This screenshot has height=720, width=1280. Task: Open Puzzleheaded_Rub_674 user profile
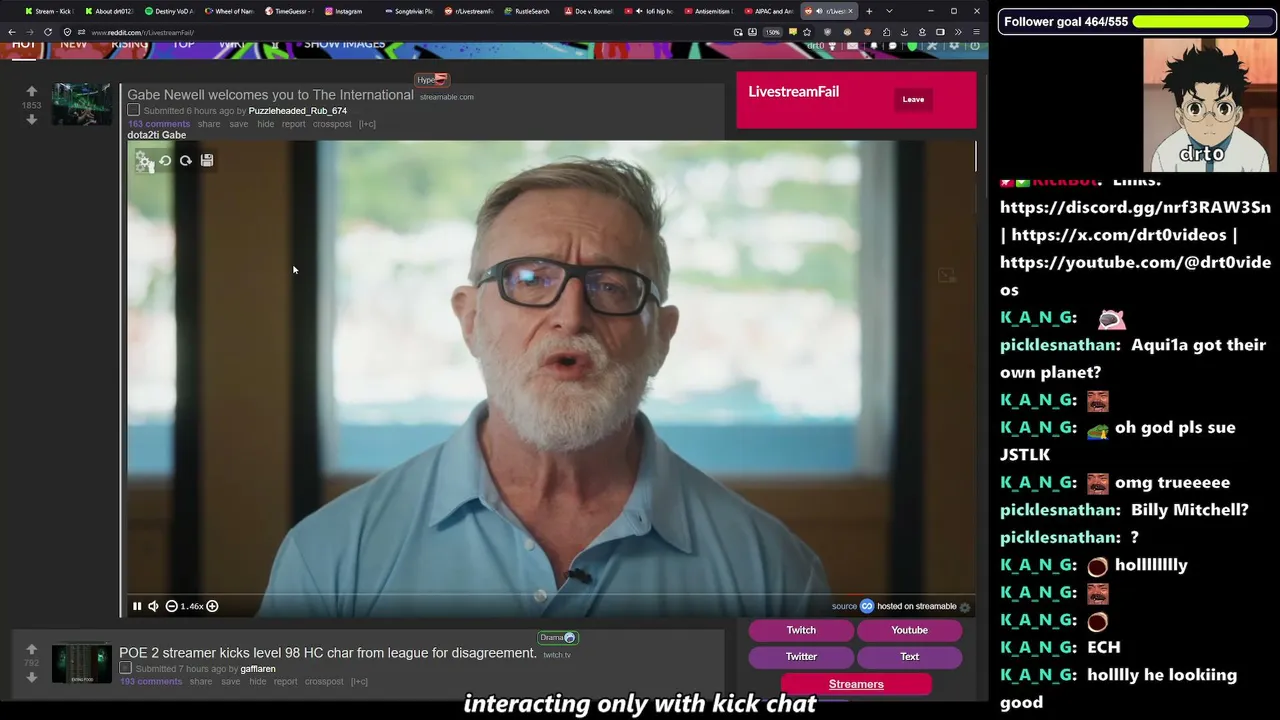(298, 111)
